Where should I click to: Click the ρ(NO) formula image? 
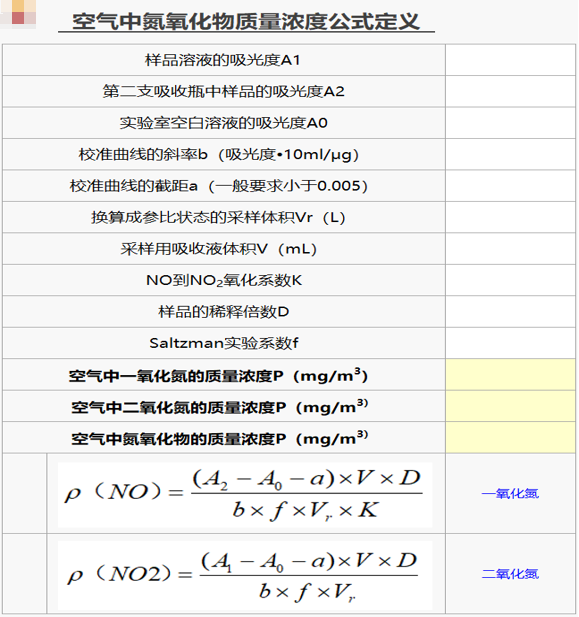pyautogui.click(x=245, y=495)
